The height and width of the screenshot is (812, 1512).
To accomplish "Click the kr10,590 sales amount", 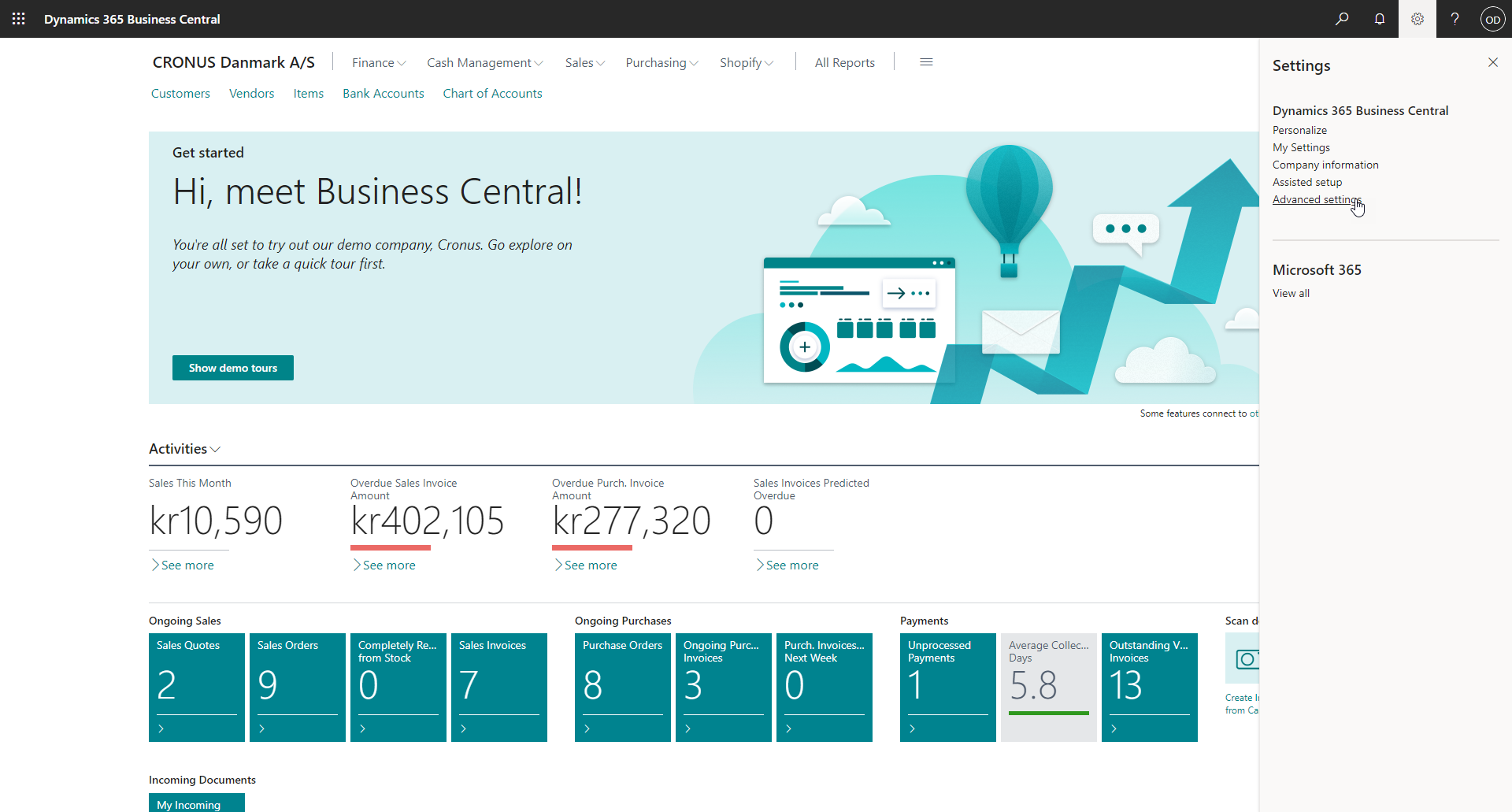I will tap(216, 521).
